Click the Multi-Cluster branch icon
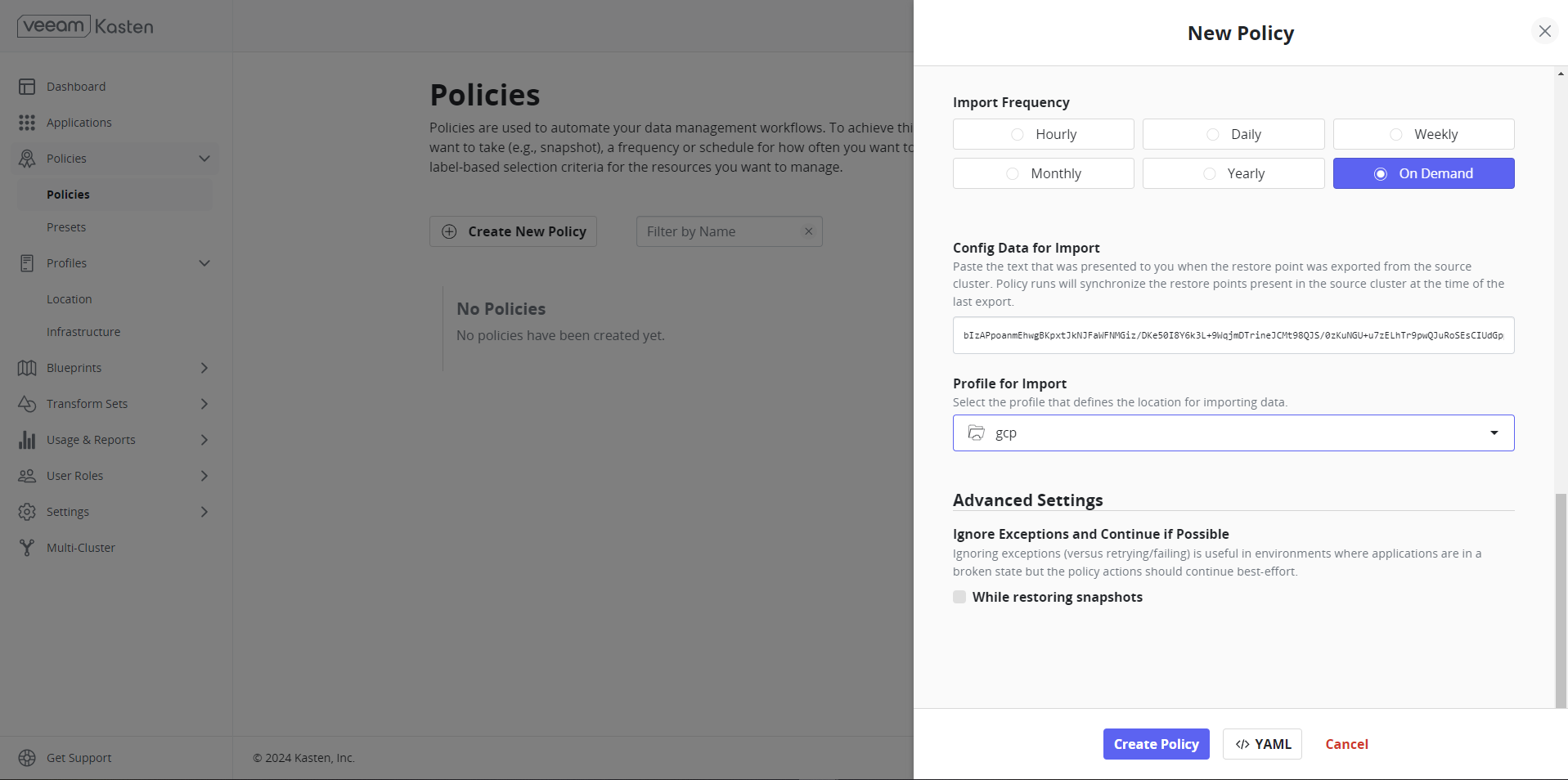The image size is (1568, 780). pos(27,548)
